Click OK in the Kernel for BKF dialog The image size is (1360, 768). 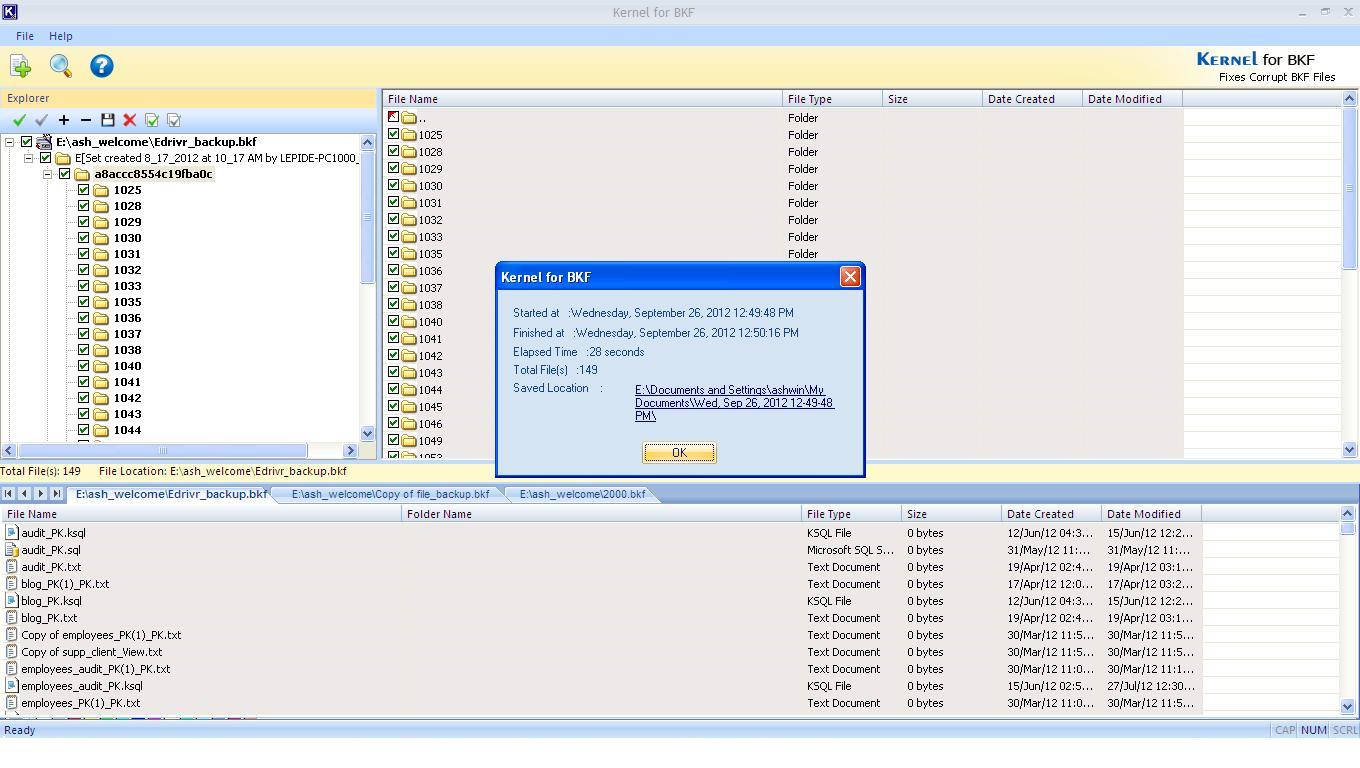pos(679,453)
